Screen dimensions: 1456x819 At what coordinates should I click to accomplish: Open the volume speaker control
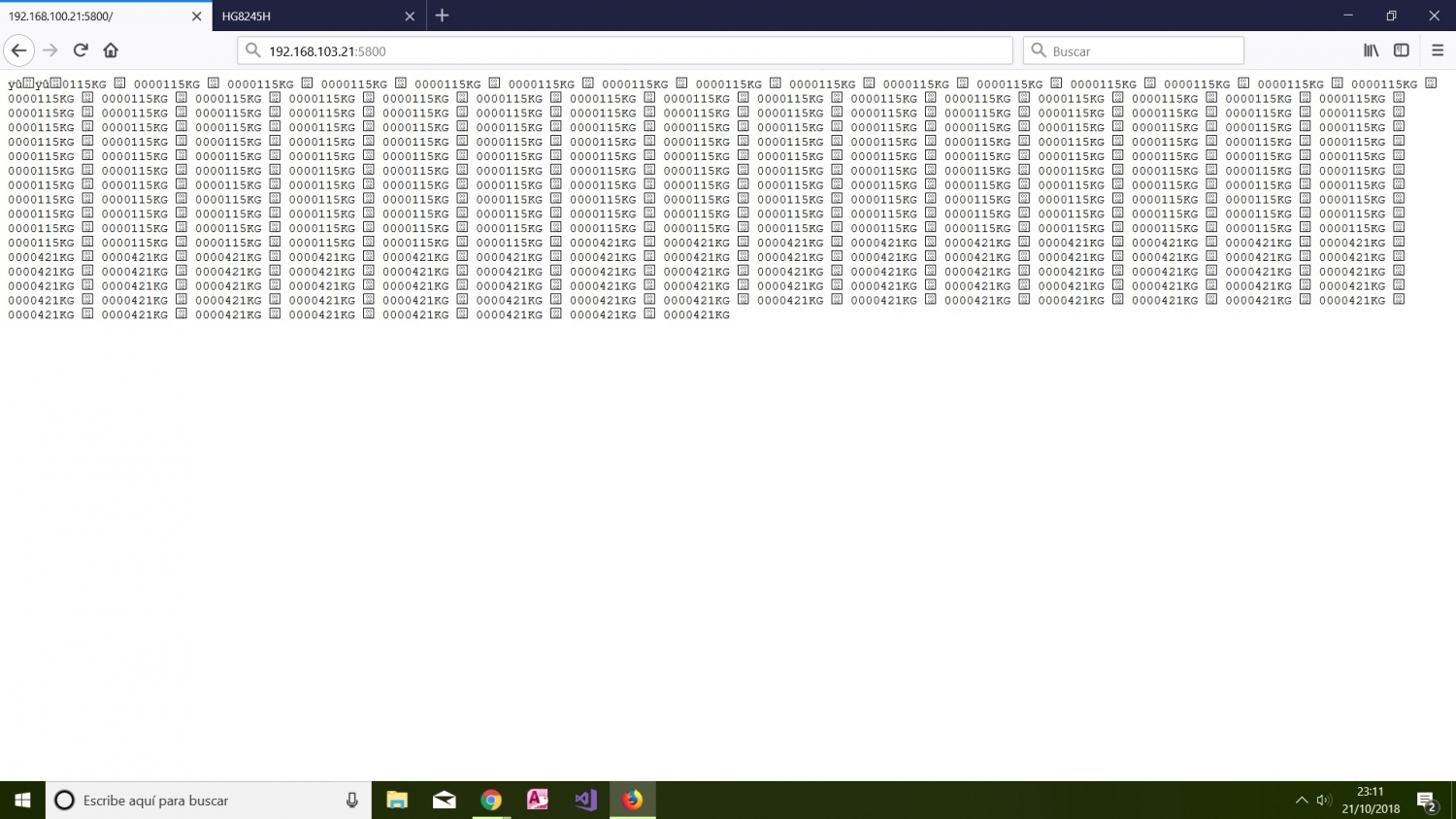[x=1324, y=801]
